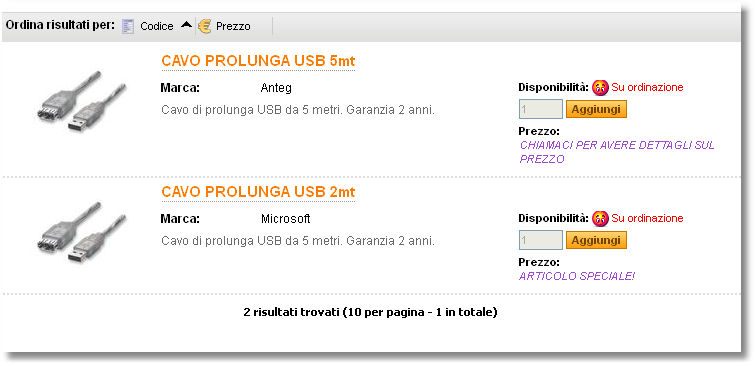Screen dimensions: 755x366
Task: Click the ARTICOLO SPECIALE! price note
Action: click(x=577, y=276)
